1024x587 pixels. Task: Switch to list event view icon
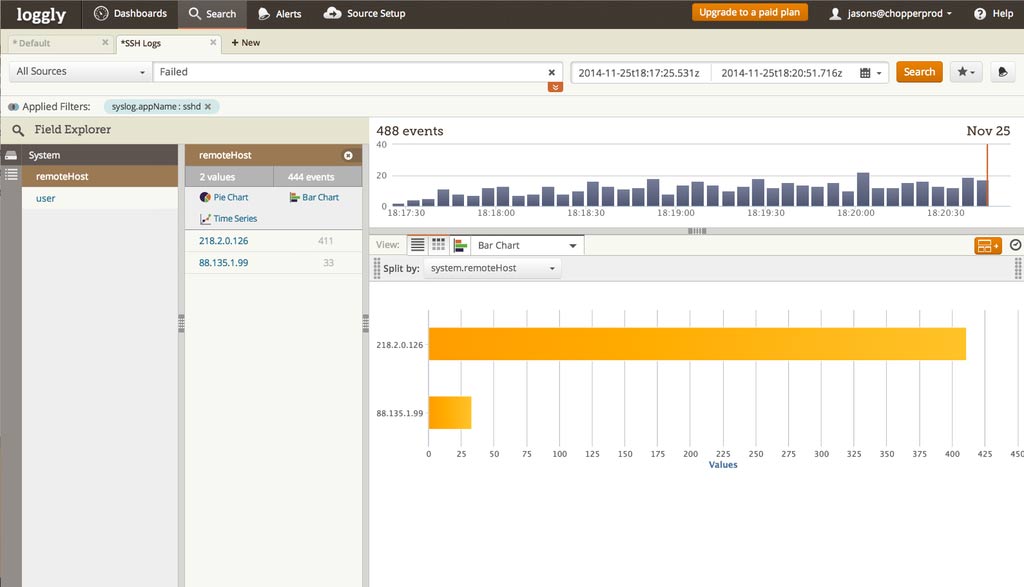click(417, 245)
